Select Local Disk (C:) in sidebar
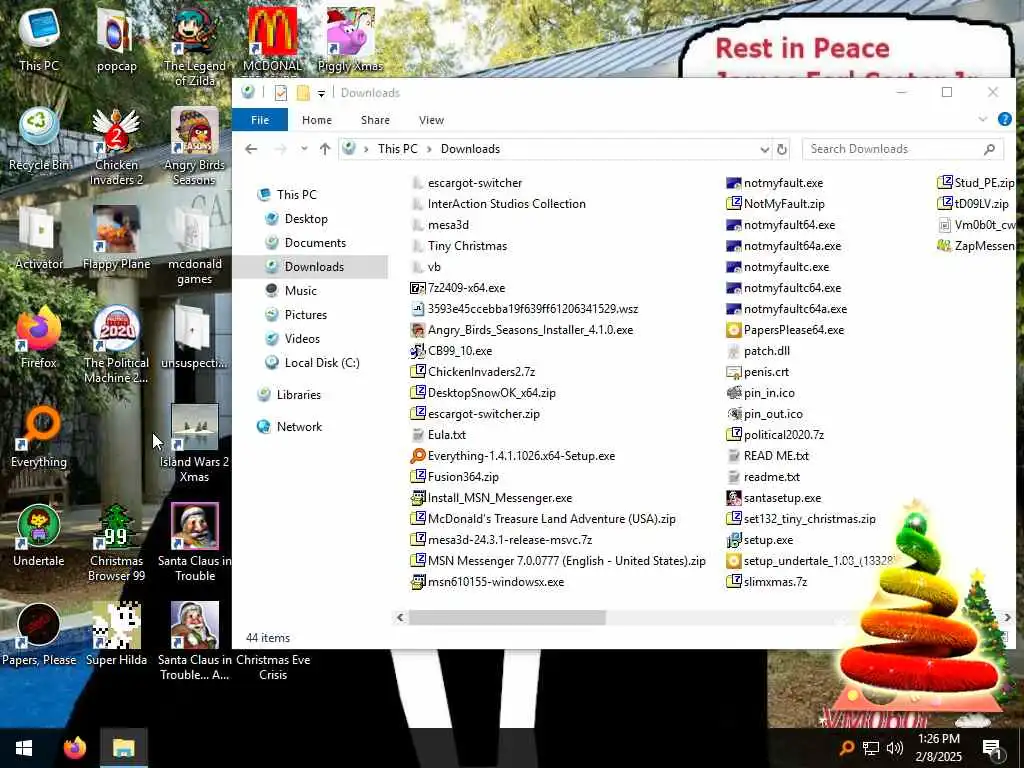Screen dimensions: 1024x768 322,362
